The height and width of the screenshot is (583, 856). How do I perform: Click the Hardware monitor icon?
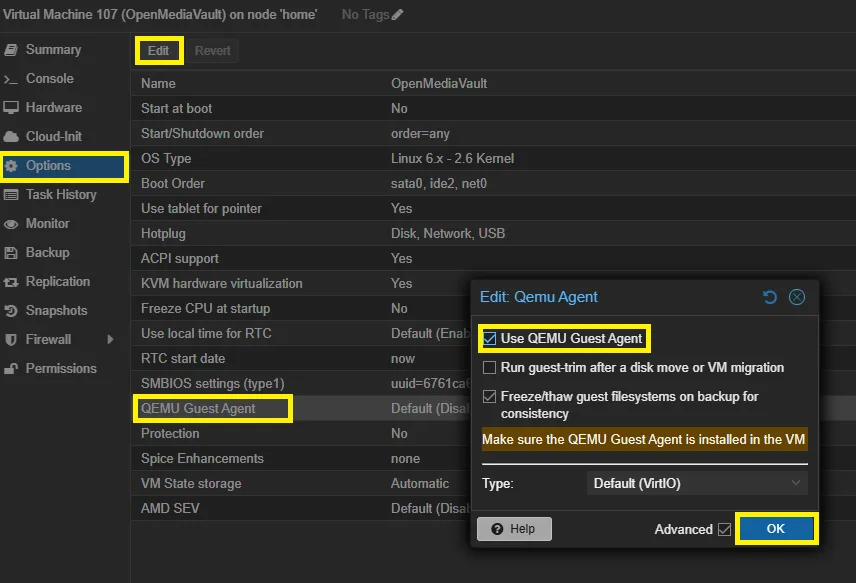pyautogui.click(x=11, y=108)
